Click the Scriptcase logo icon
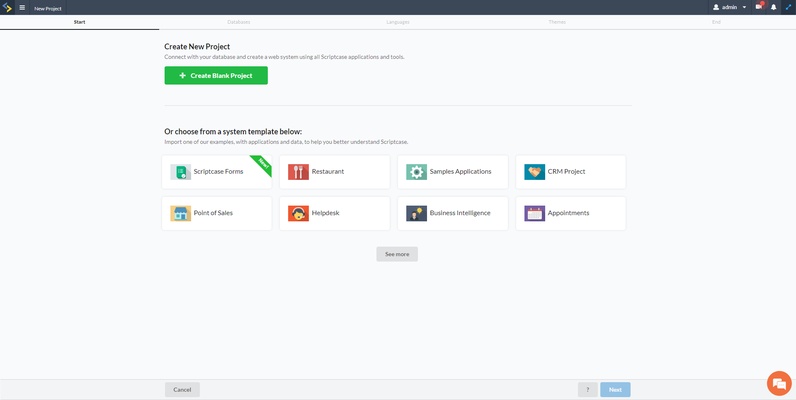The image size is (796, 400). (x=7, y=8)
